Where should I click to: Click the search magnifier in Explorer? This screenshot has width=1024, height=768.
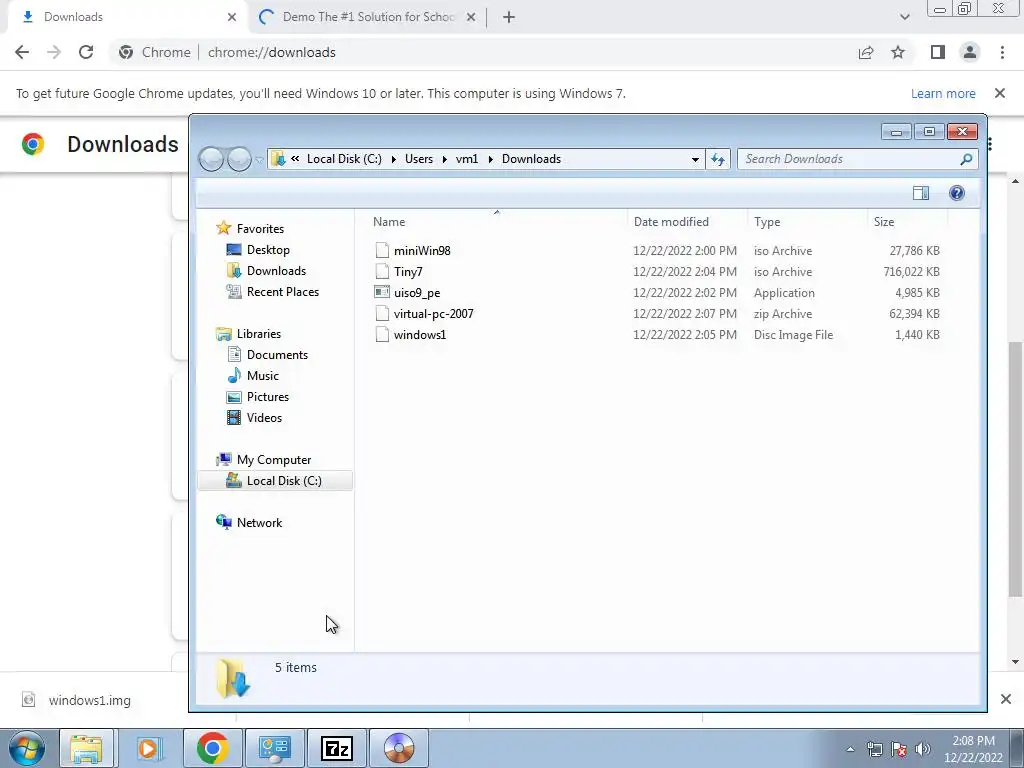967,159
